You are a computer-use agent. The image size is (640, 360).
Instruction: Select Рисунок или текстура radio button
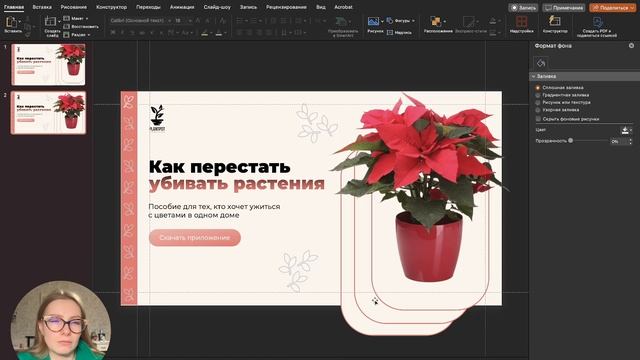pyautogui.click(x=538, y=102)
